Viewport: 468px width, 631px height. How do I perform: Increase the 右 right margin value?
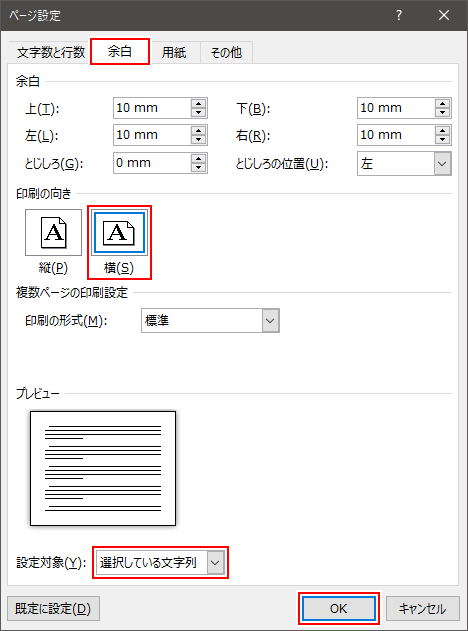click(x=442, y=130)
